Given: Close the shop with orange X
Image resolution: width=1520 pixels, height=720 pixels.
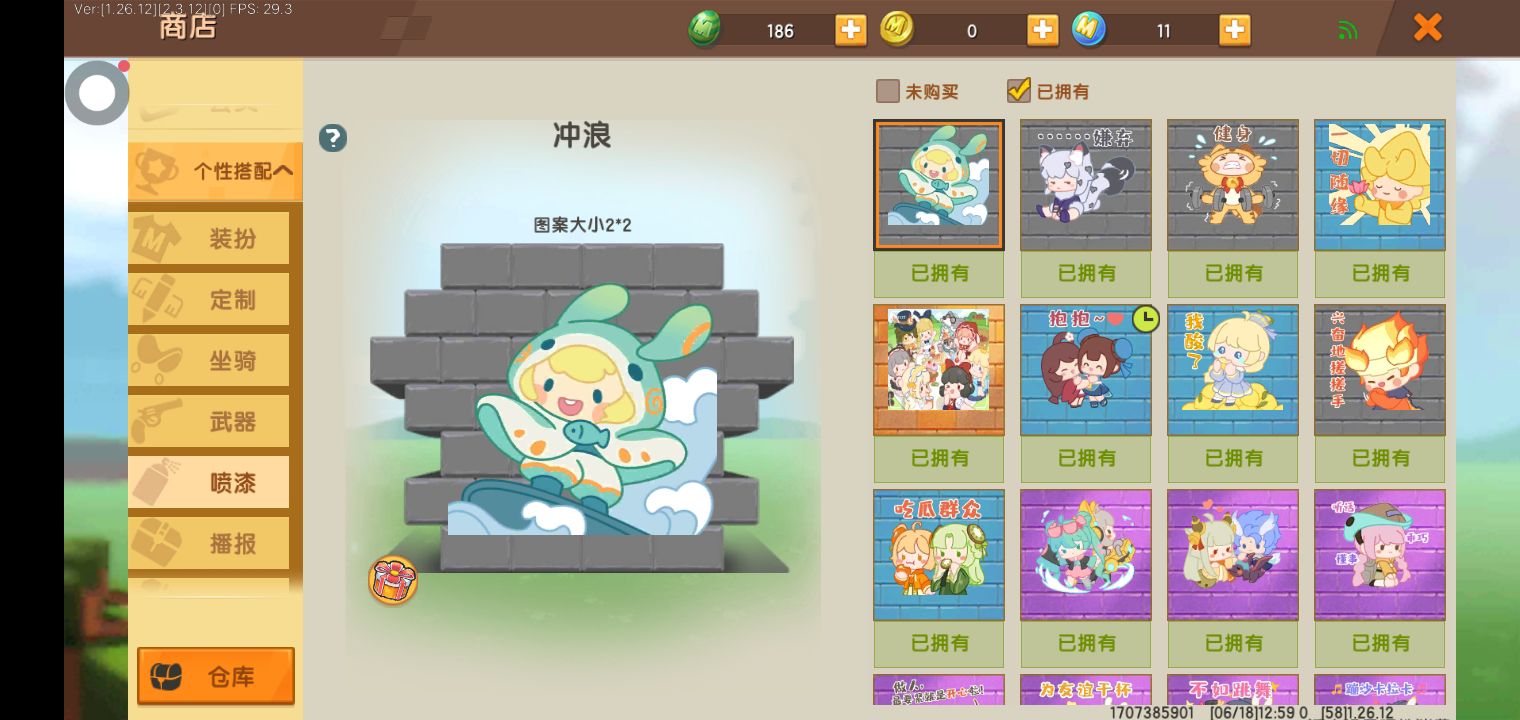Looking at the screenshot, I should coord(1428,27).
